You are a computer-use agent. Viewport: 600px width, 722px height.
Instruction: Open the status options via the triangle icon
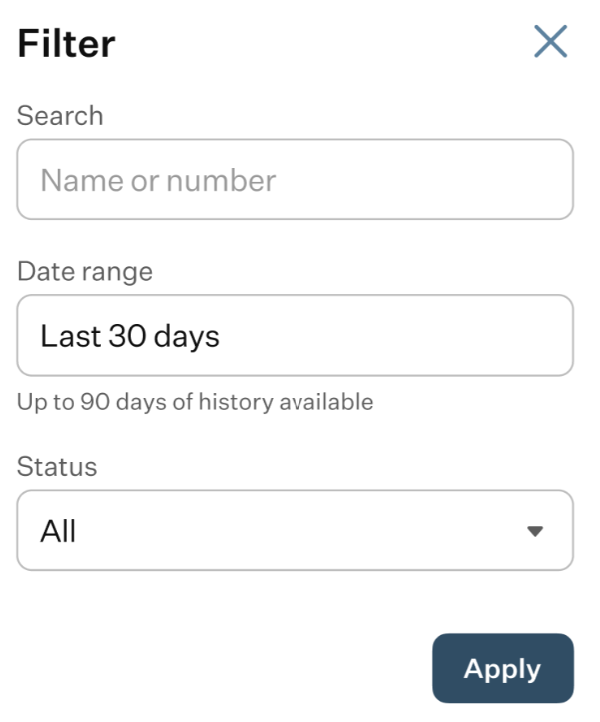pyautogui.click(x=535, y=531)
